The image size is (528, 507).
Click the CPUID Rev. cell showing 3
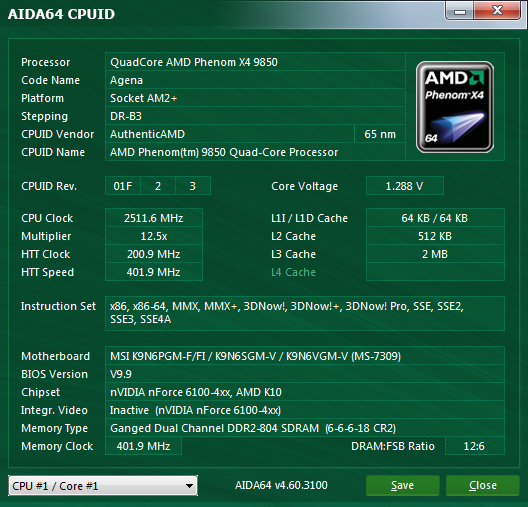point(193,186)
